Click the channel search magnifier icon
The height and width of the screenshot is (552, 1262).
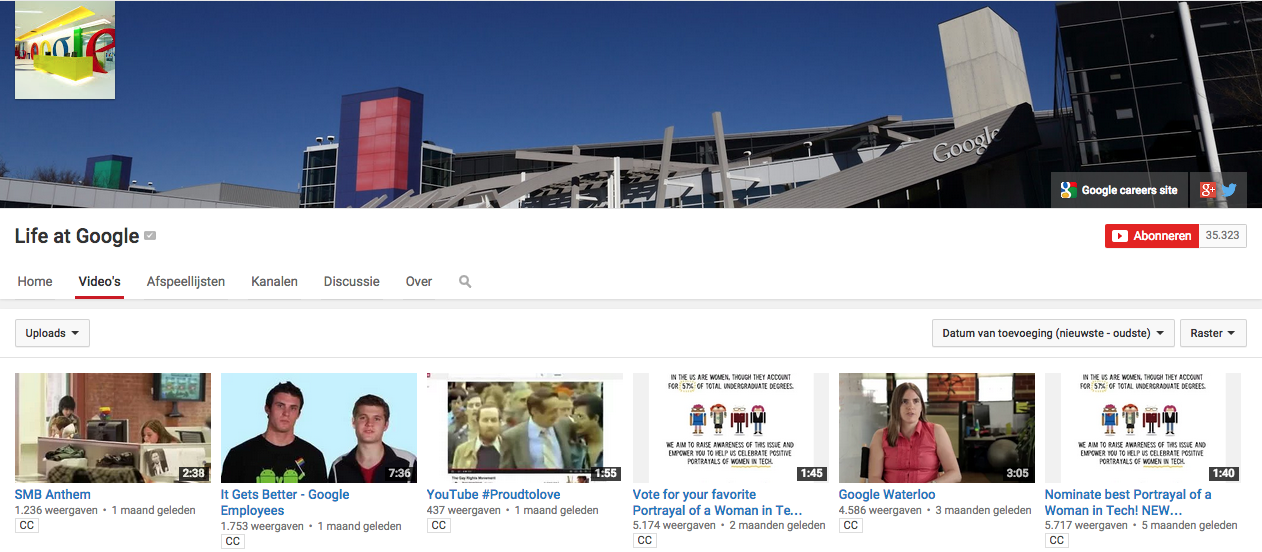pyautogui.click(x=465, y=282)
